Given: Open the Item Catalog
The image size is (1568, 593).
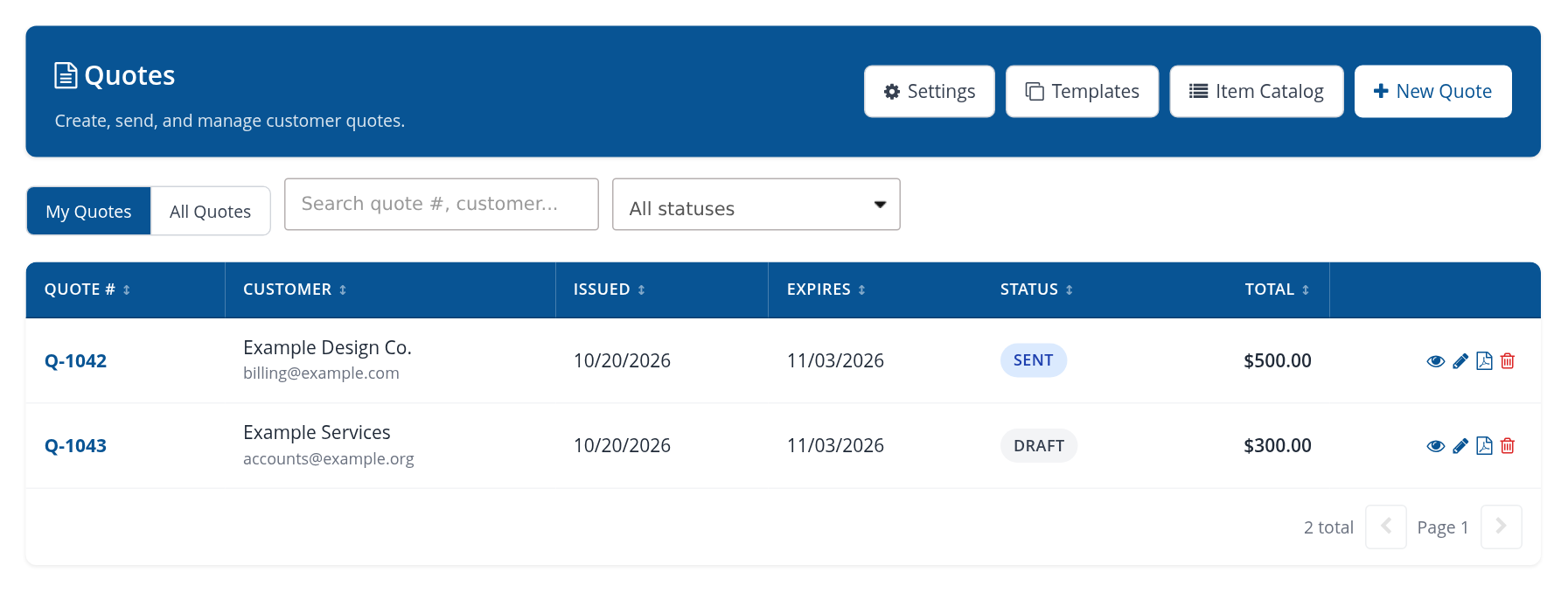Looking at the screenshot, I should click(1257, 91).
